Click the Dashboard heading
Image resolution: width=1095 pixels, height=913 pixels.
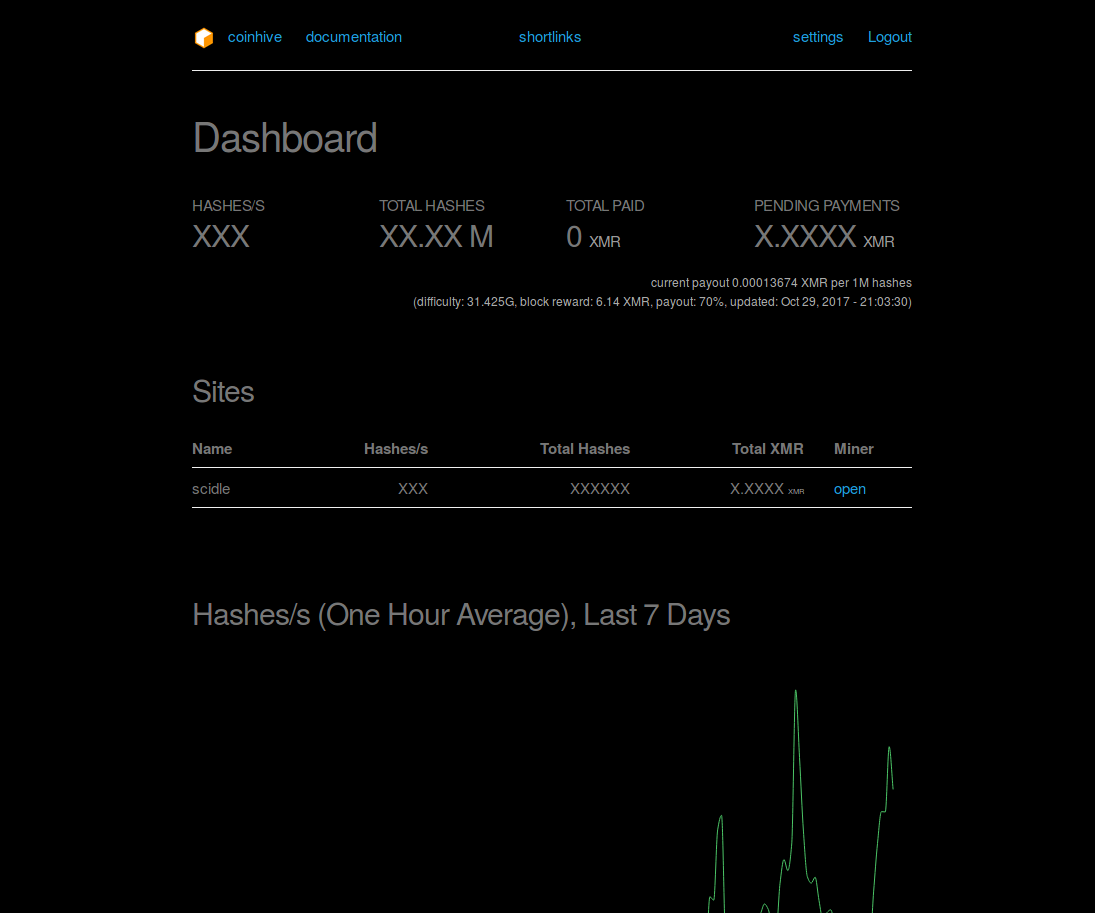pos(285,138)
